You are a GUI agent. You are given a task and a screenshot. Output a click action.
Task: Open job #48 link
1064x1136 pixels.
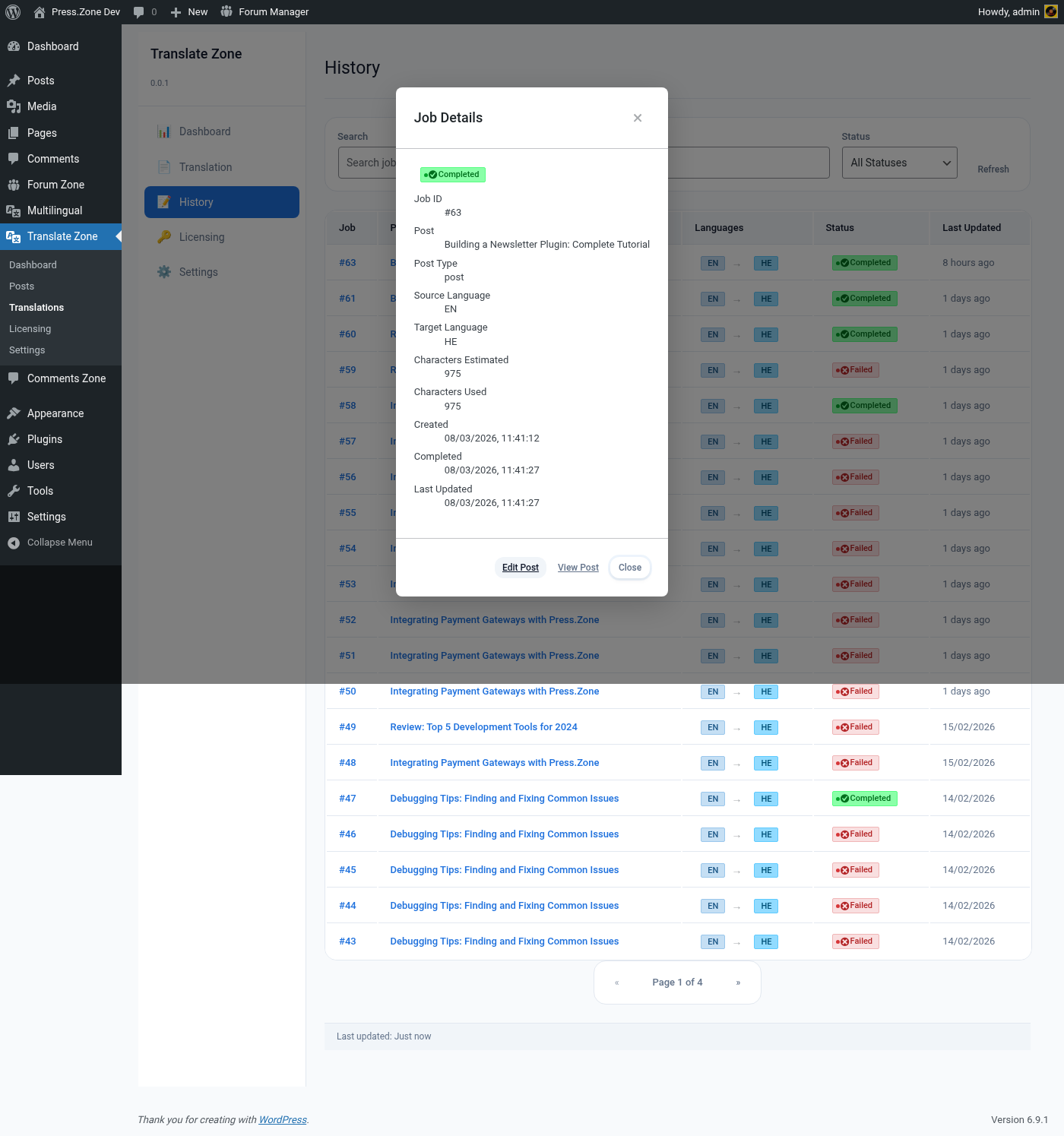click(347, 763)
